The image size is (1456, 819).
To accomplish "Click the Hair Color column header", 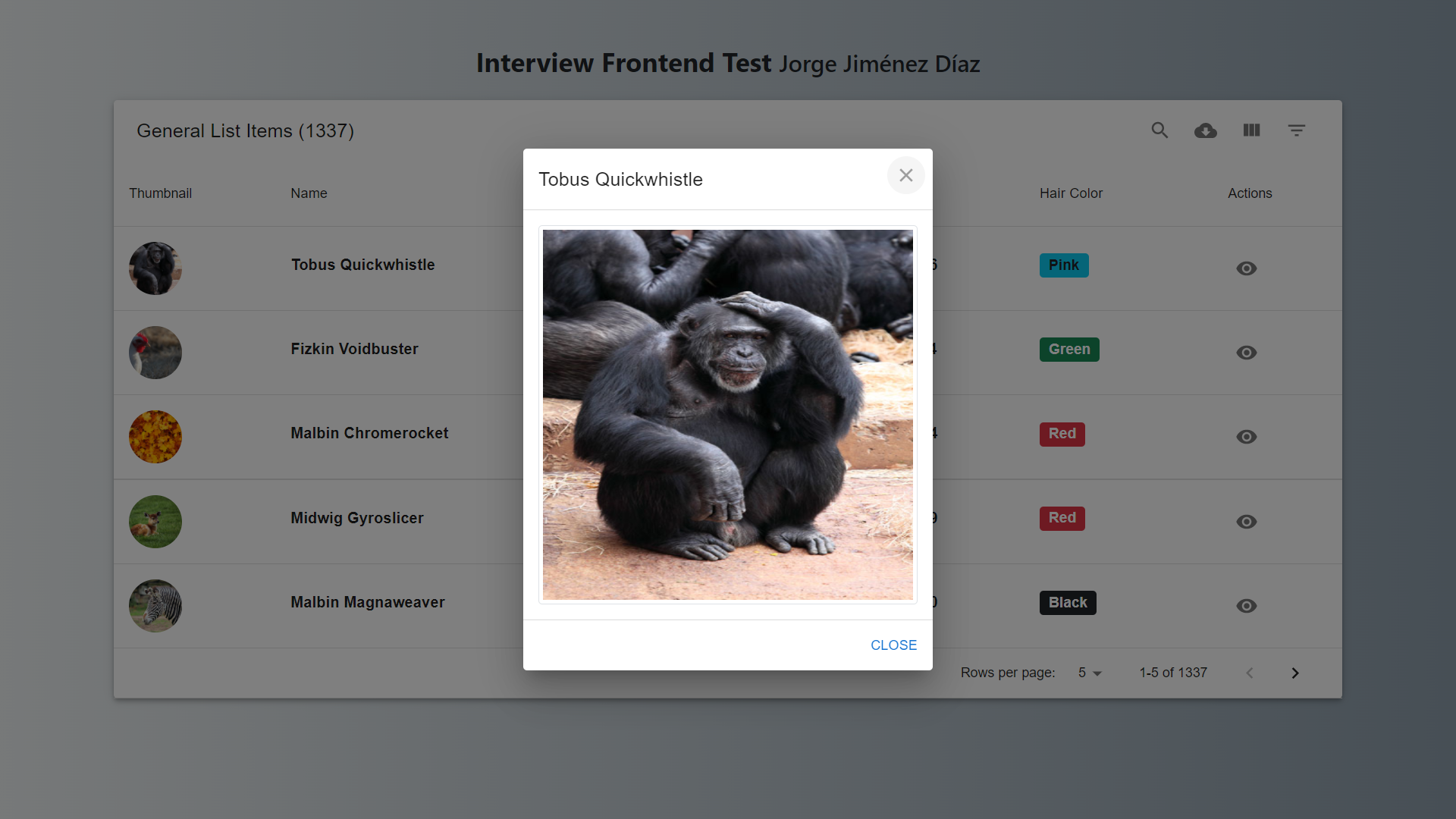I will pyautogui.click(x=1071, y=193).
